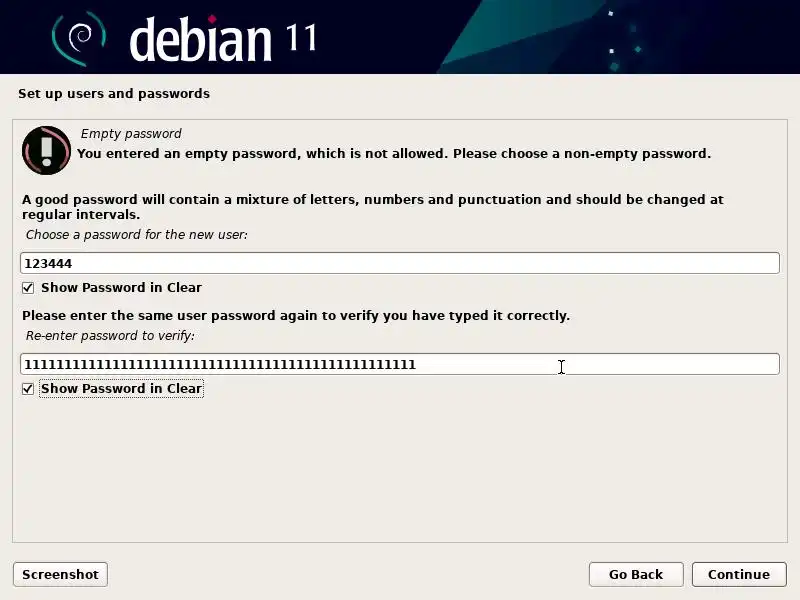Uncheck the checkbox box under verify field
Image resolution: width=800 pixels, height=600 pixels.
coord(28,389)
